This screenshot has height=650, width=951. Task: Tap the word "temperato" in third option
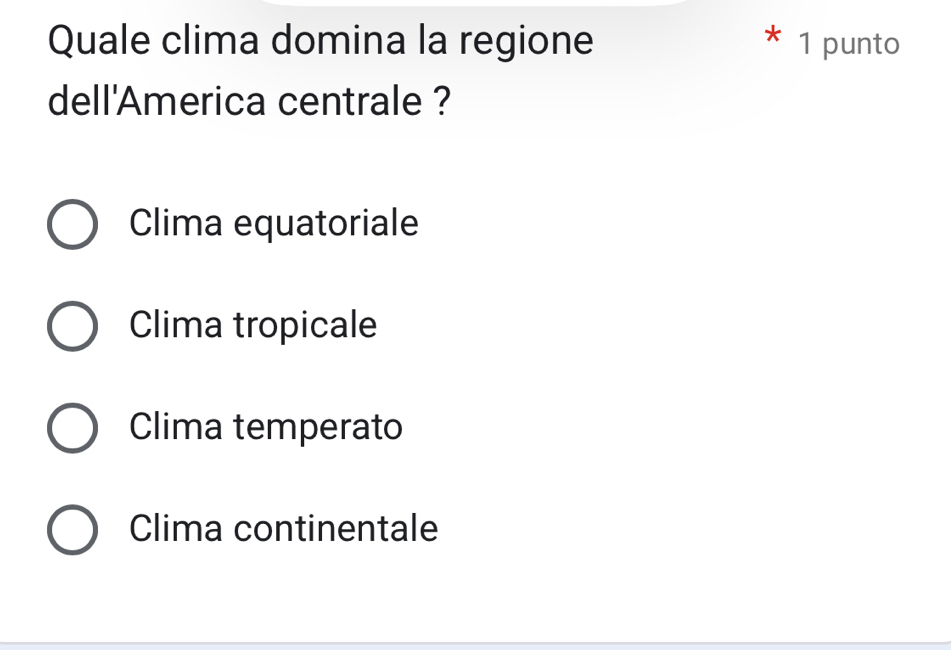[x=318, y=428]
